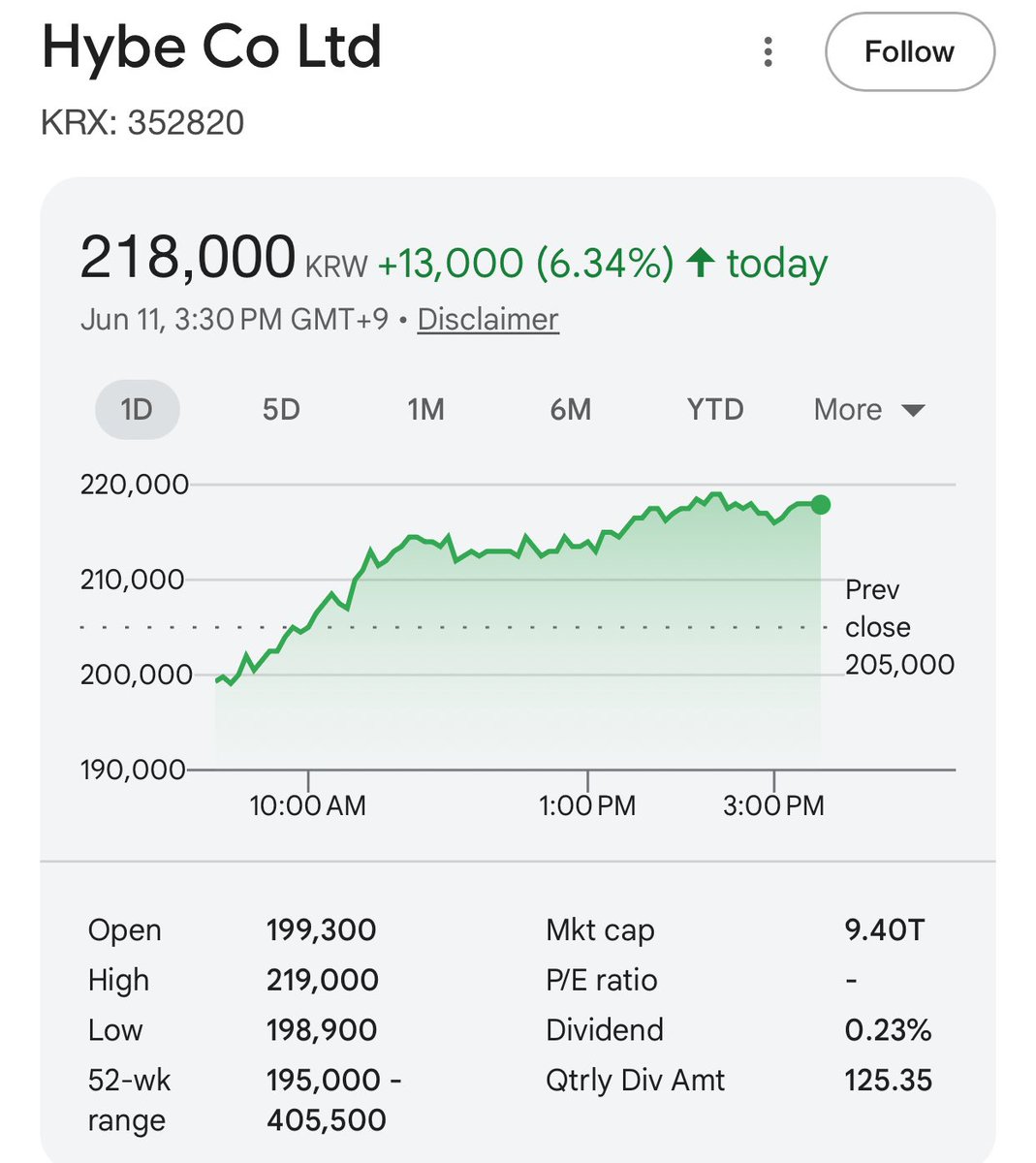Select the 1D chart range tab

pyautogui.click(x=137, y=410)
